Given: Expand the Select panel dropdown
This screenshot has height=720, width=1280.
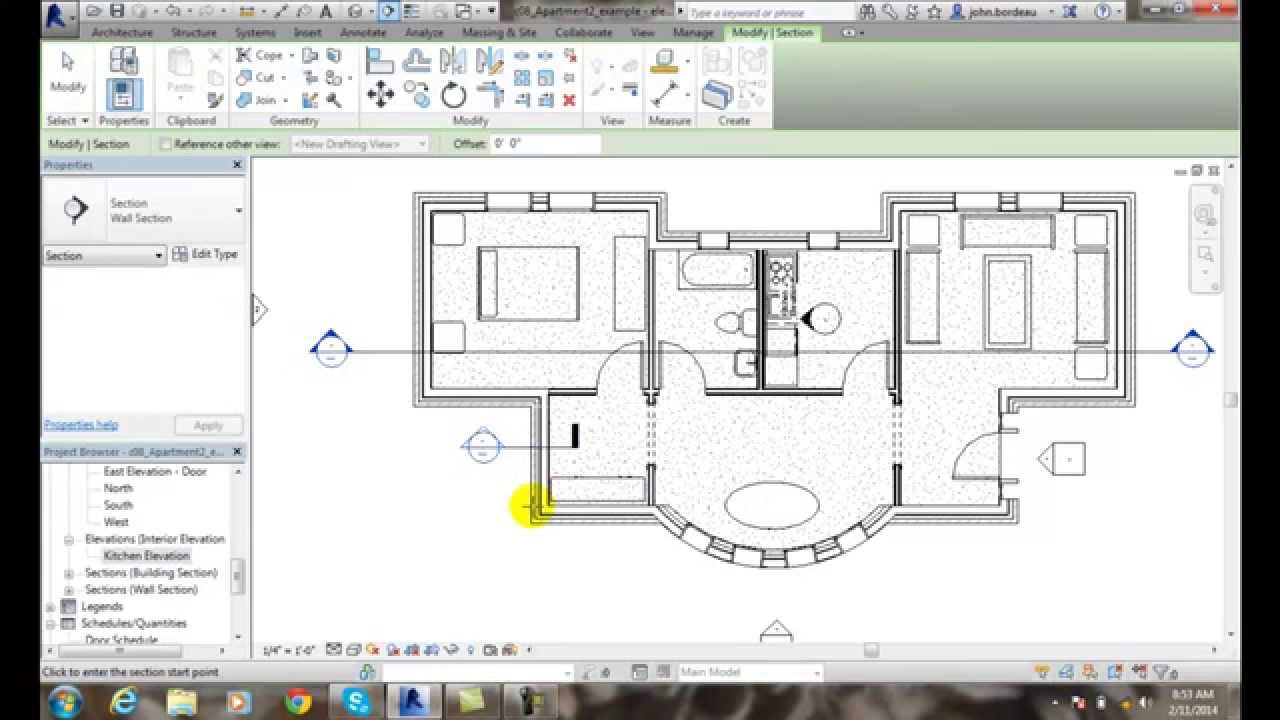Looking at the screenshot, I should click(68, 121).
